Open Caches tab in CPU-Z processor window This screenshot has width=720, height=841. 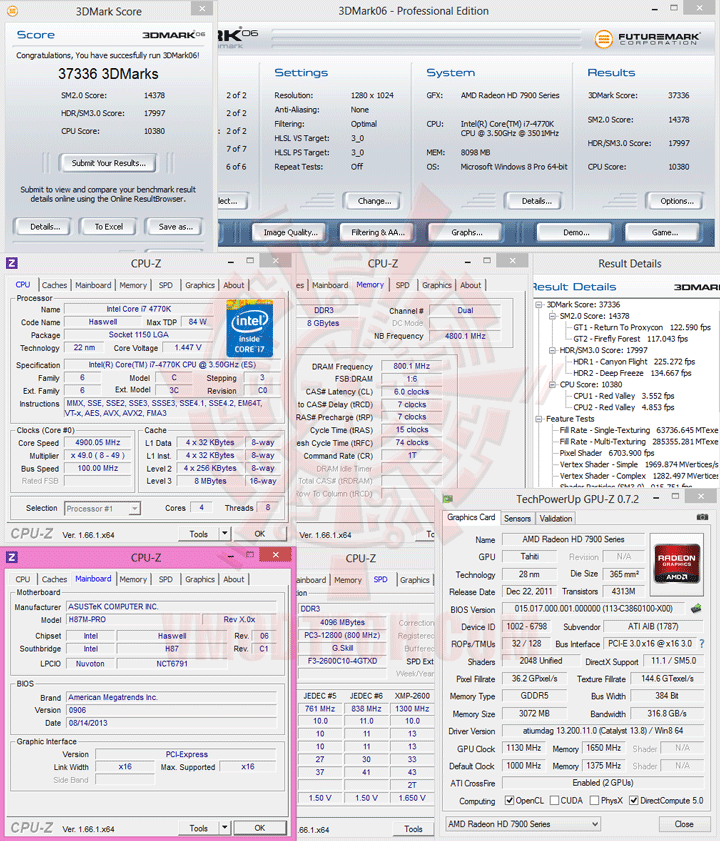click(x=54, y=285)
